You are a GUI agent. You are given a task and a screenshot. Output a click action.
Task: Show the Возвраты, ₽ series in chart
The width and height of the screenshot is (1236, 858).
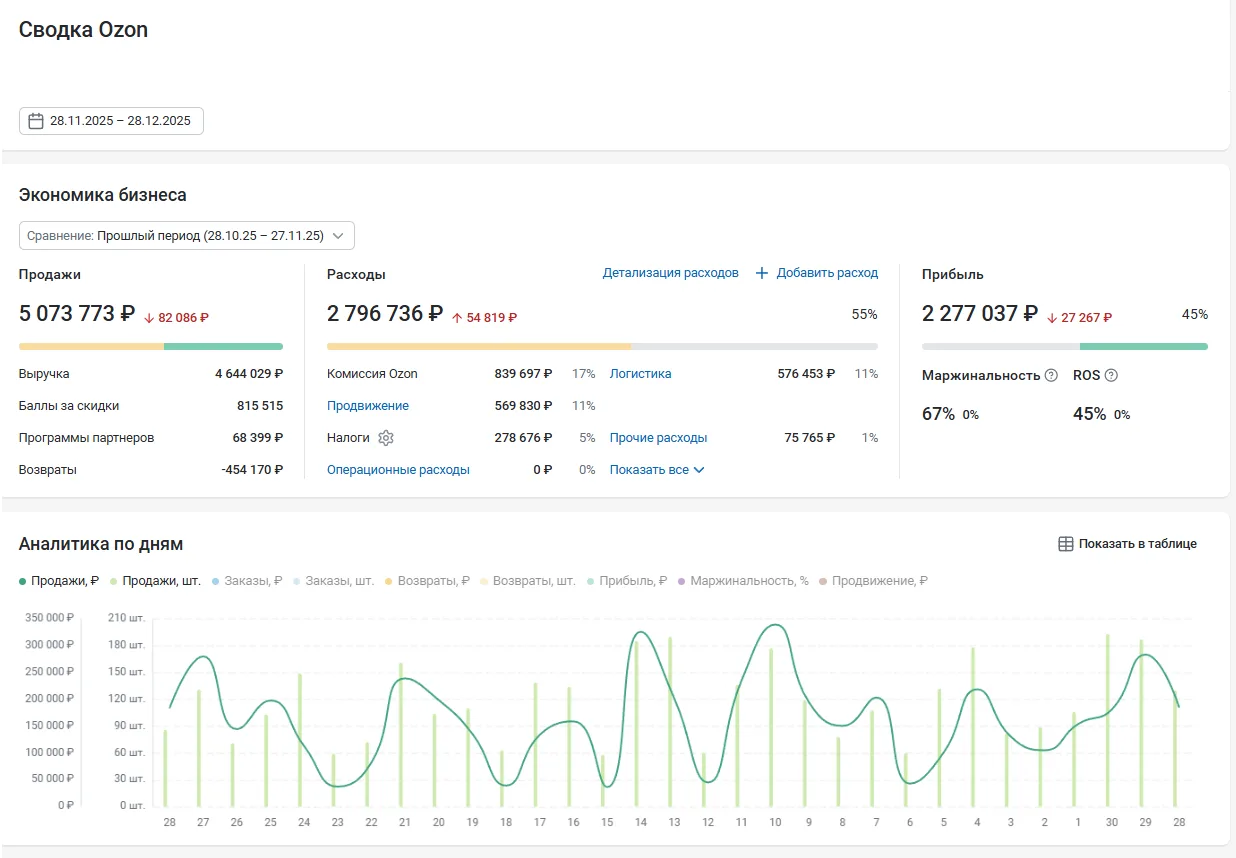(426, 581)
